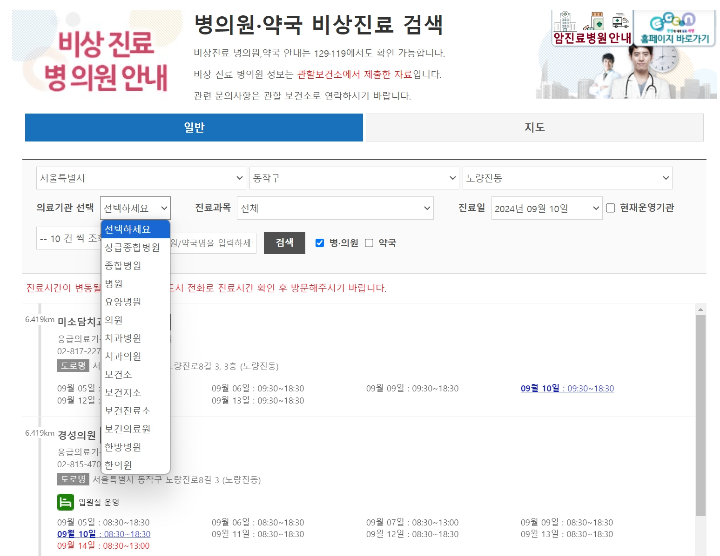Choose 요양병원 in the dropdown list
Screen dimensions: 720x556
[x=135, y=302]
